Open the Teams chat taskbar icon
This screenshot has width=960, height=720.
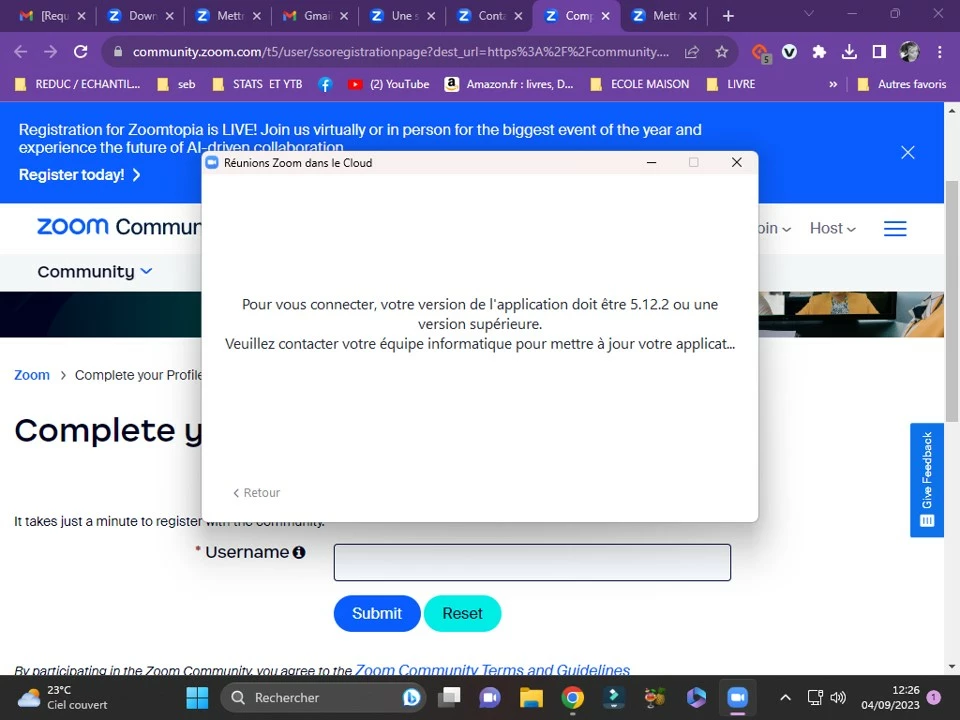click(x=490, y=697)
